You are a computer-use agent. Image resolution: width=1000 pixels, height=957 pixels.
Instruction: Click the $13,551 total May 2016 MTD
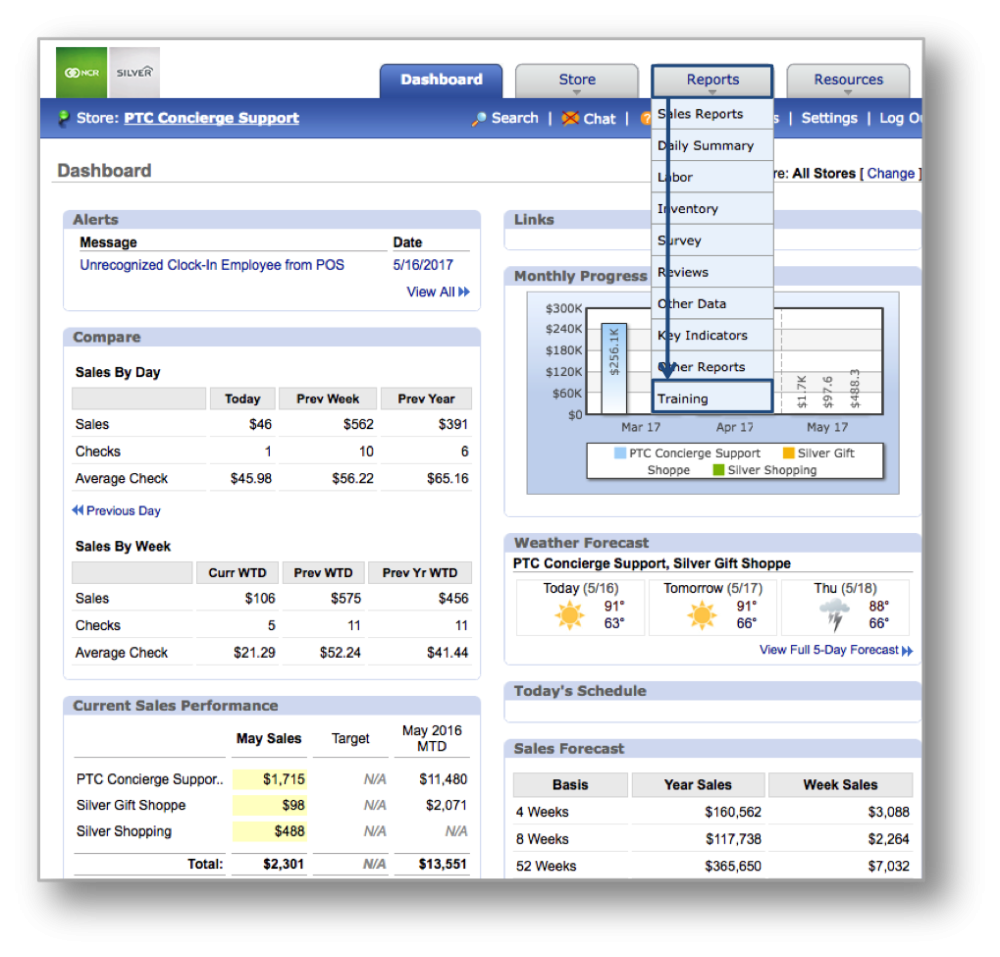coord(443,864)
